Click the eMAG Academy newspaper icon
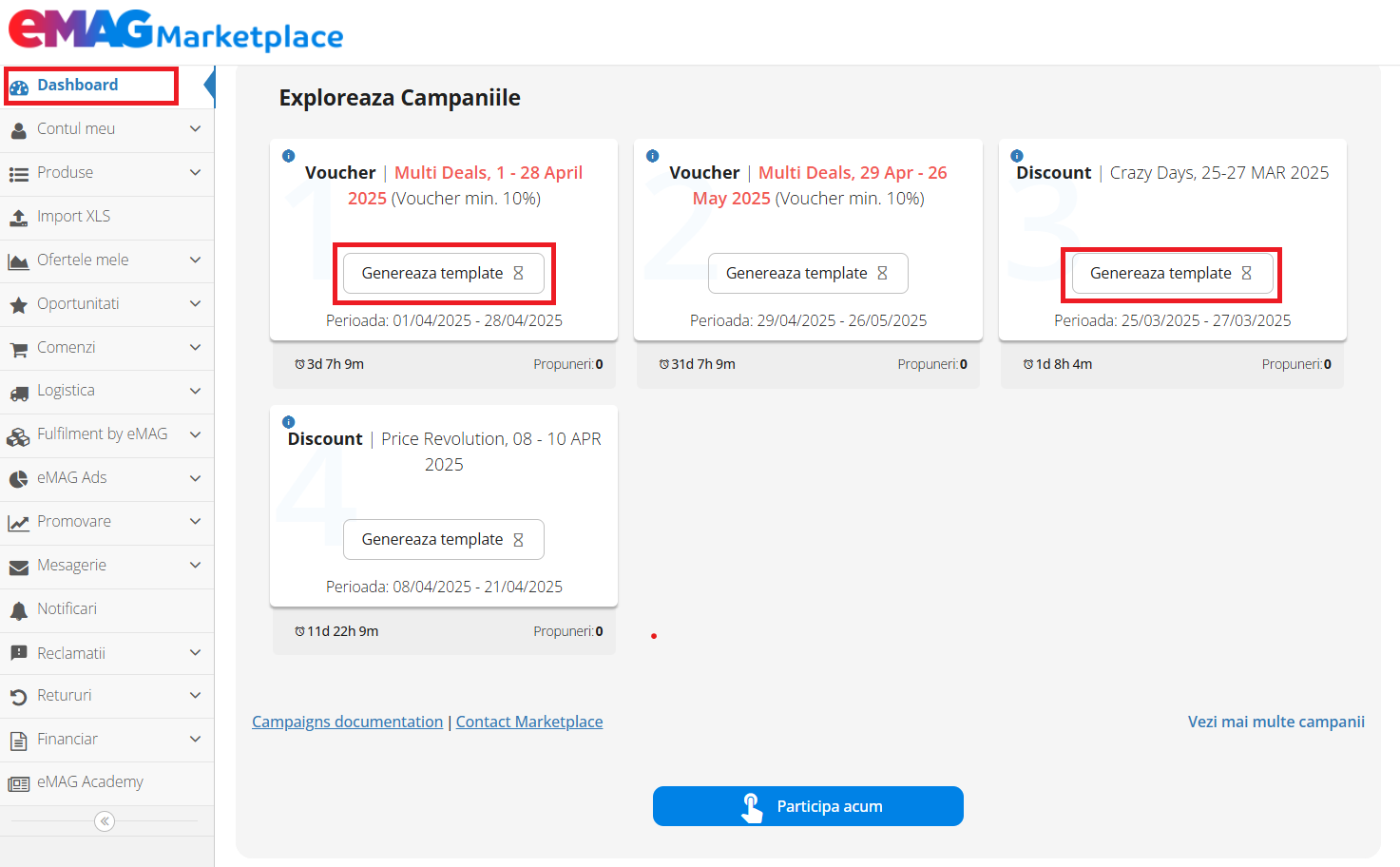This screenshot has height=867, width=1400. [19, 784]
